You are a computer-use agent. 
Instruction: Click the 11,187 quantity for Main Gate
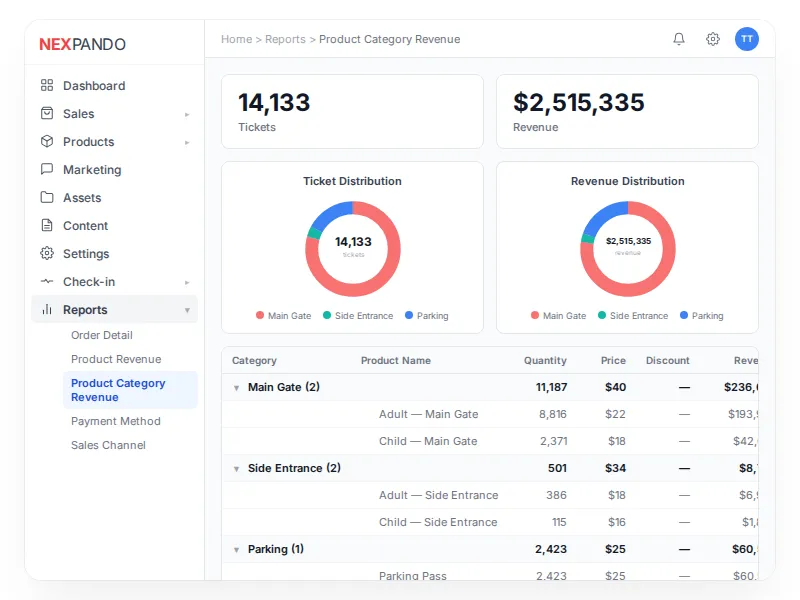coord(552,387)
